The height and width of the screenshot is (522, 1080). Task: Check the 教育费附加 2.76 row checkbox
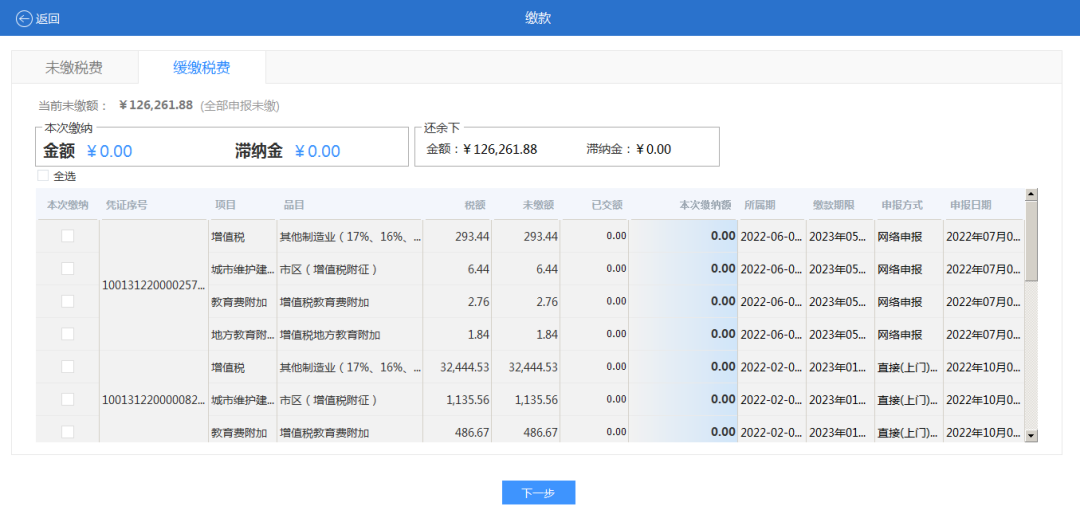coord(68,301)
